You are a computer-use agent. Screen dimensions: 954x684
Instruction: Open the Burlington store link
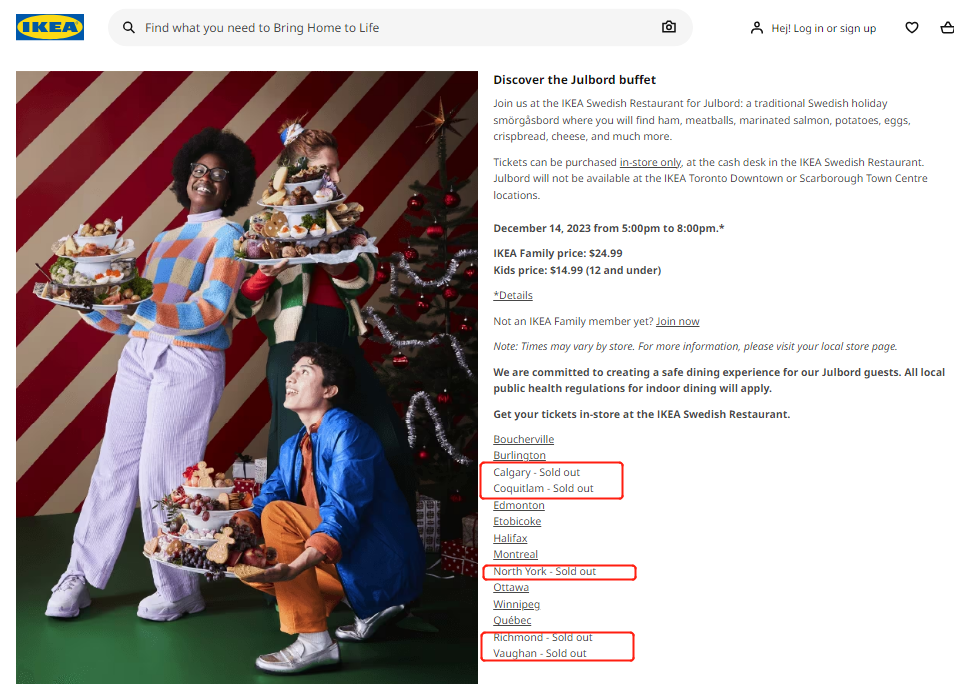tap(519, 455)
